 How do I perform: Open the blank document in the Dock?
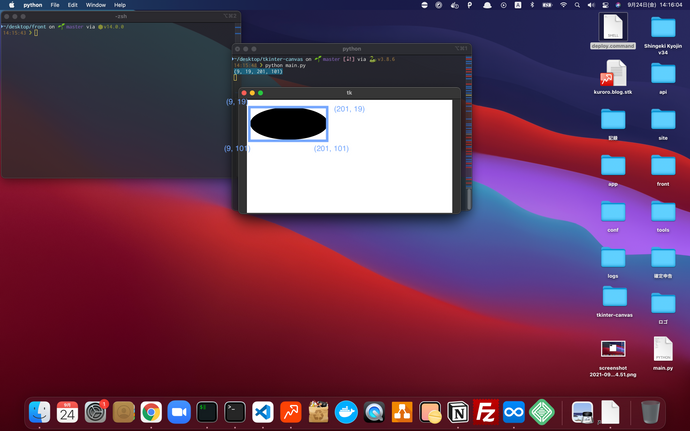[x=610, y=413]
